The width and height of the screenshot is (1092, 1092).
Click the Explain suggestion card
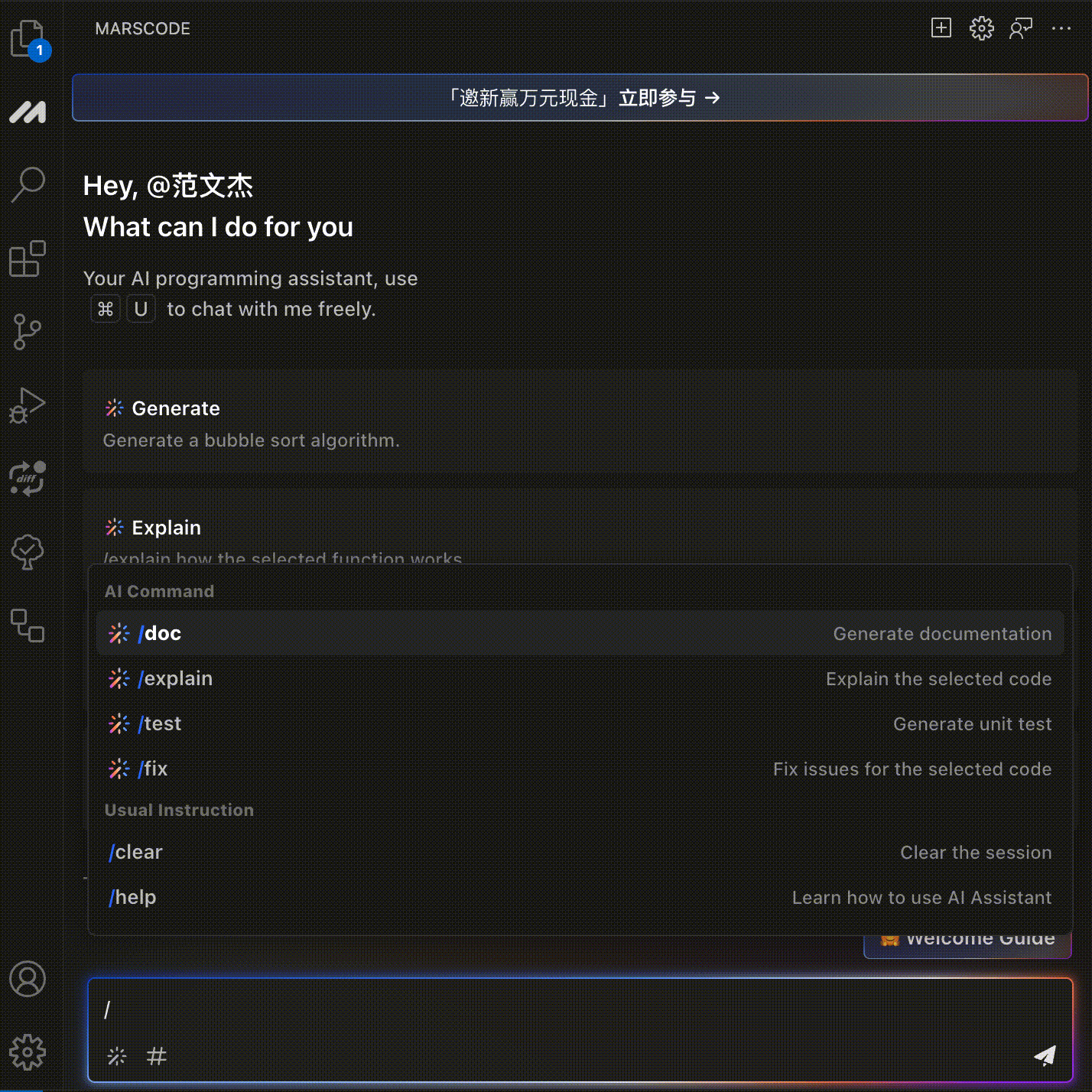coord(580,528)
